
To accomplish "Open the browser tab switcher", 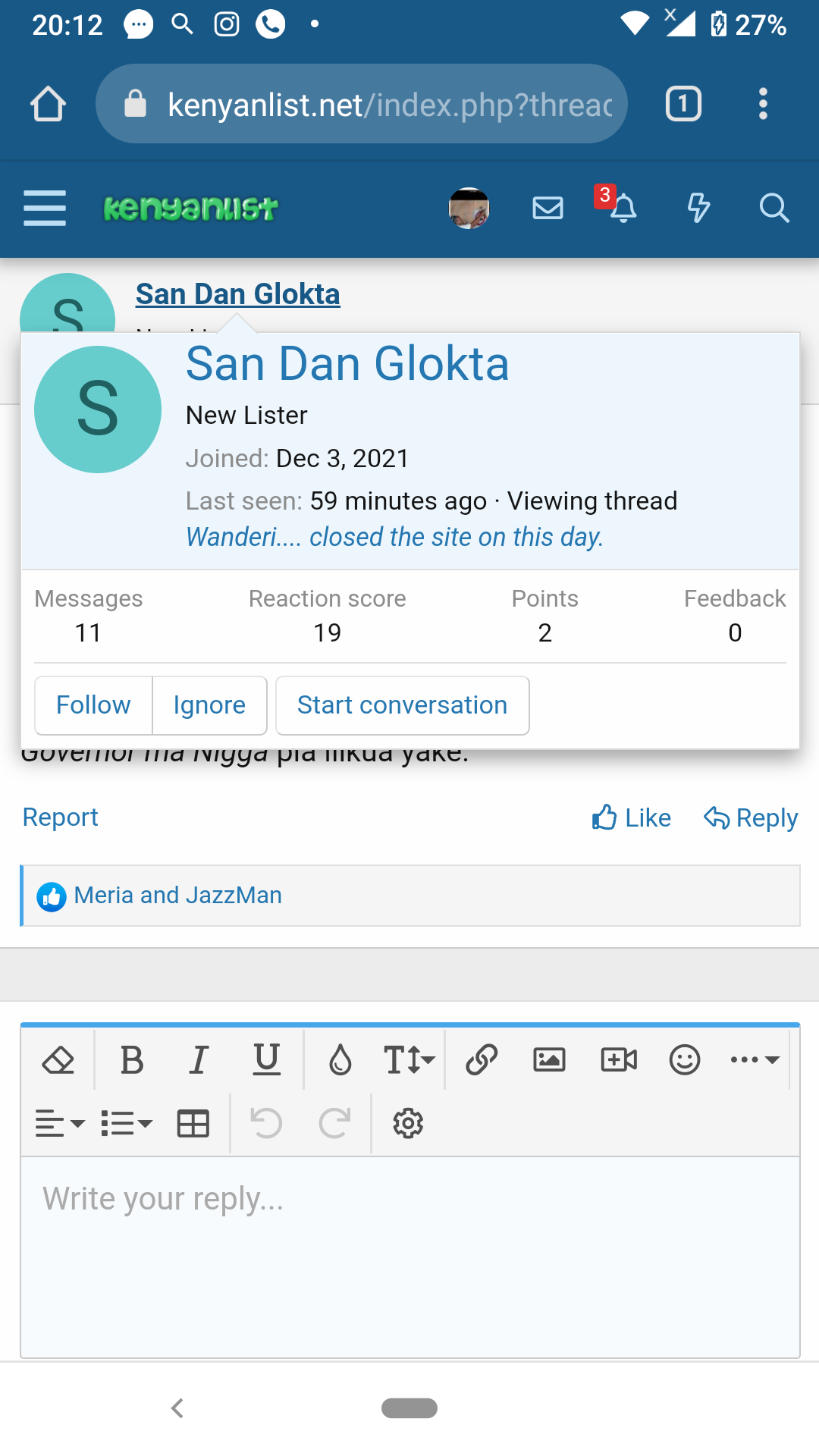I will (x=683, y=104).
